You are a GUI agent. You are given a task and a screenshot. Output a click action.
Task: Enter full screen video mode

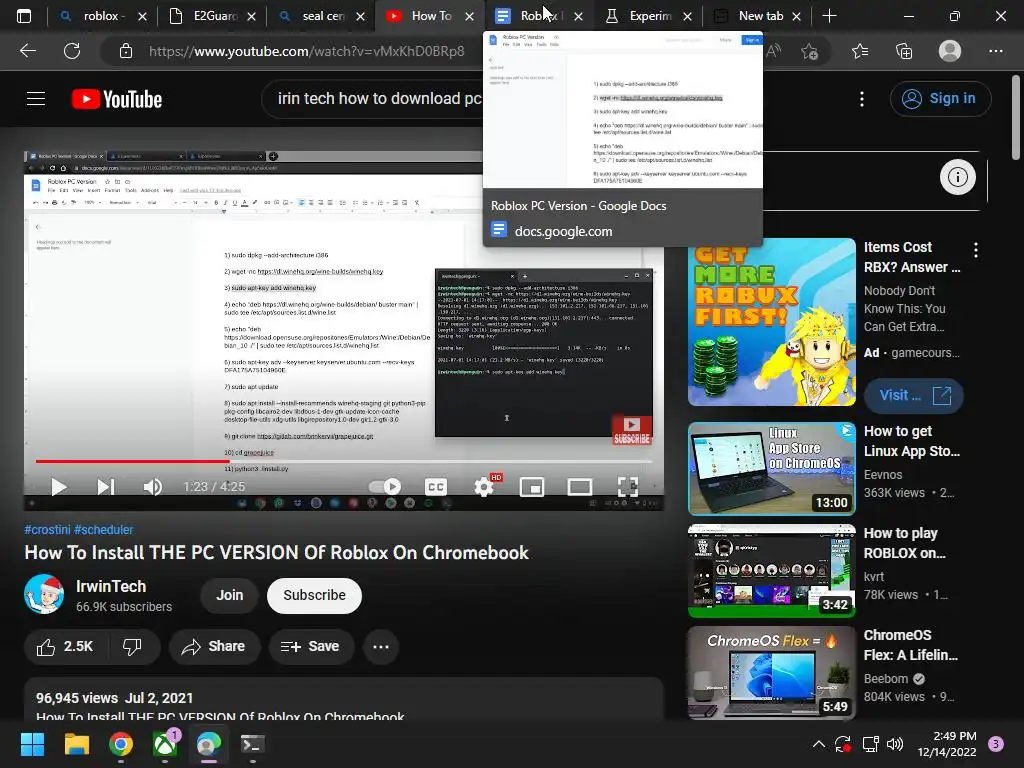click(x=628, y=487)
